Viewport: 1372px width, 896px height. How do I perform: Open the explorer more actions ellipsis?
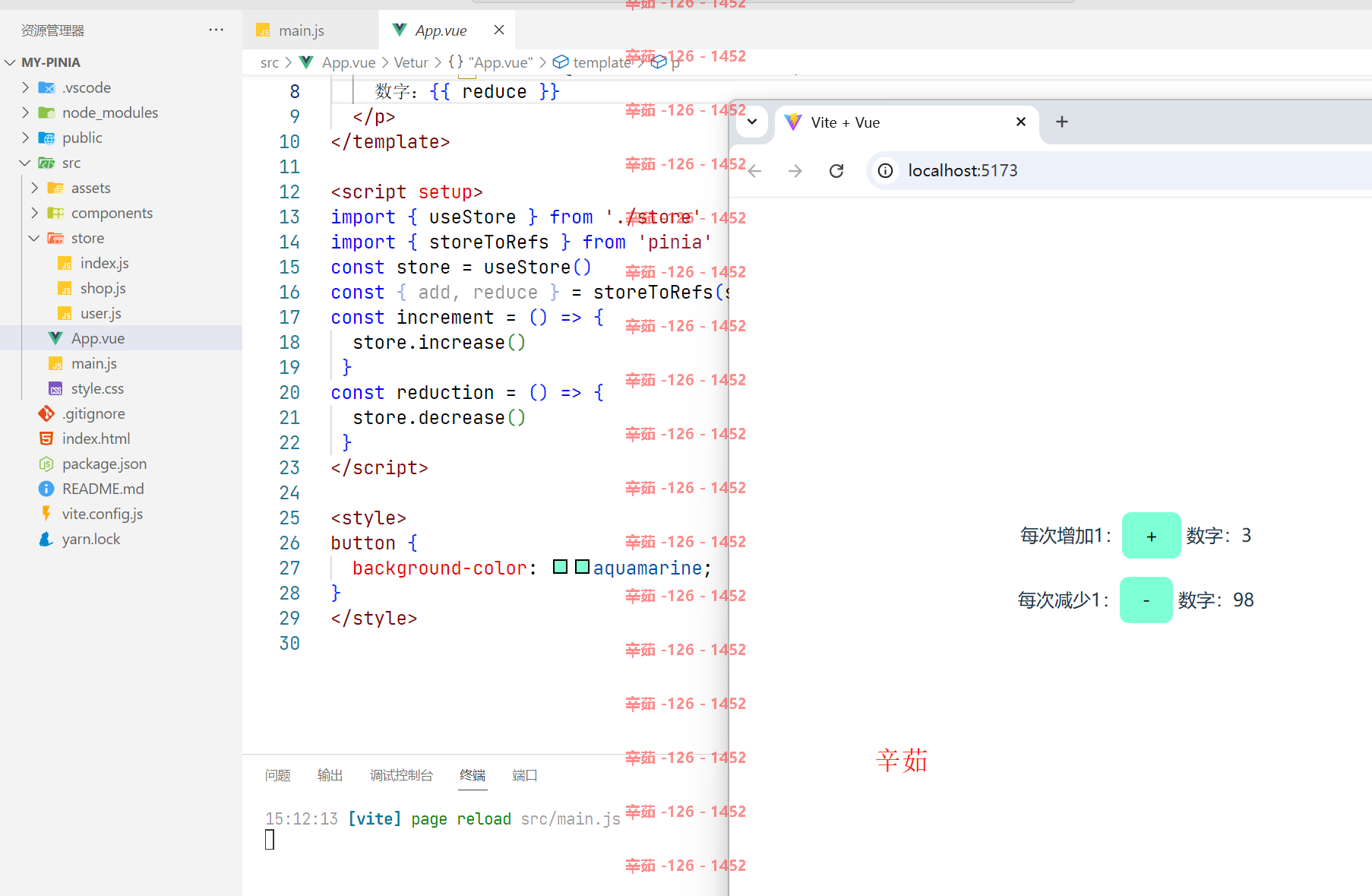click(216, 30)
